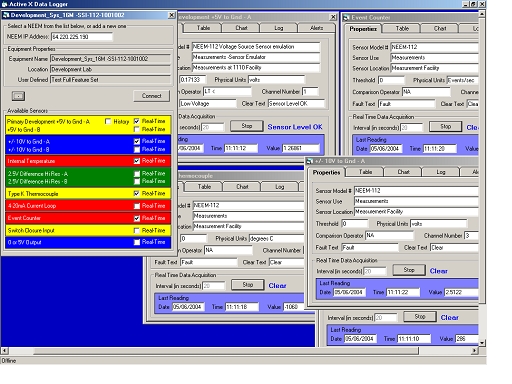
Task: Click the Offline status bar entry
Action: click(9, 361)
